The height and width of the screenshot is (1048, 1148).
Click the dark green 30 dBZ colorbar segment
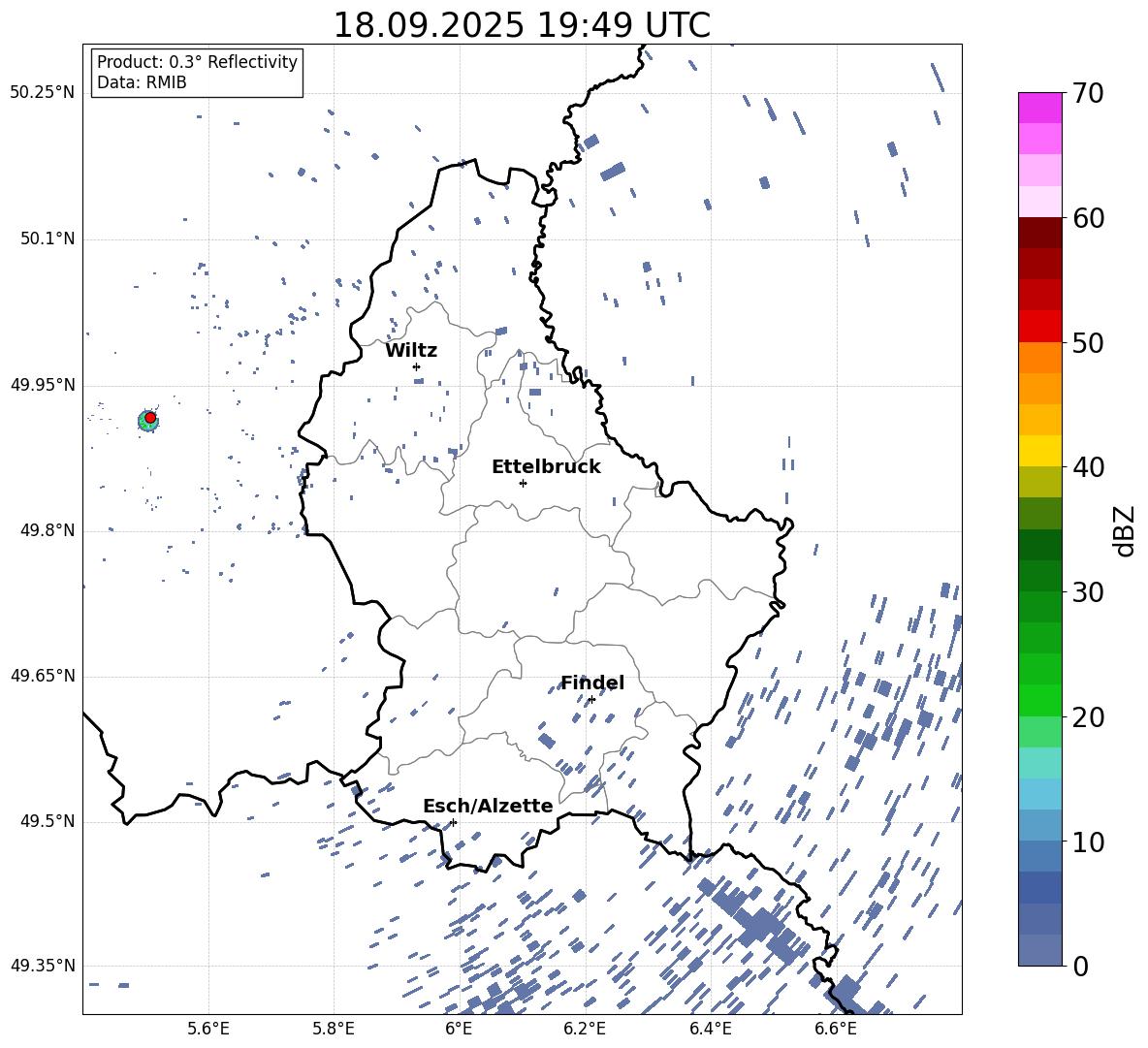pyautogui.click(x=1039, y=576)
